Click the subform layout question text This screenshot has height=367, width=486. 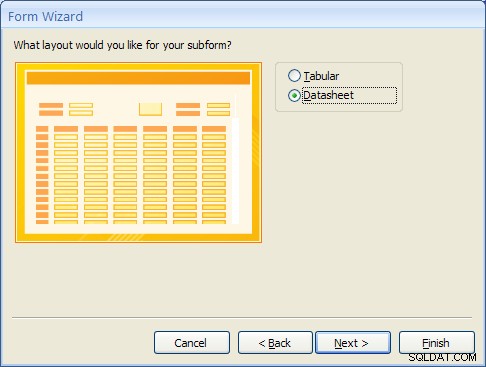pos(122,45)
